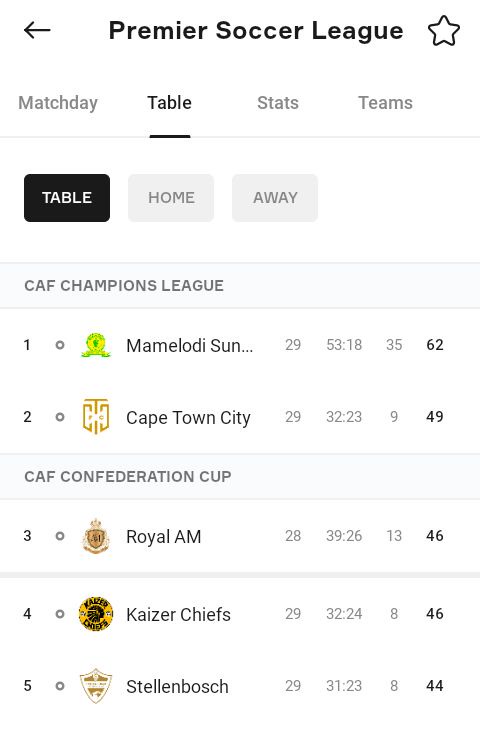Switch to the Matchday tab

click(x=58, y=103)
